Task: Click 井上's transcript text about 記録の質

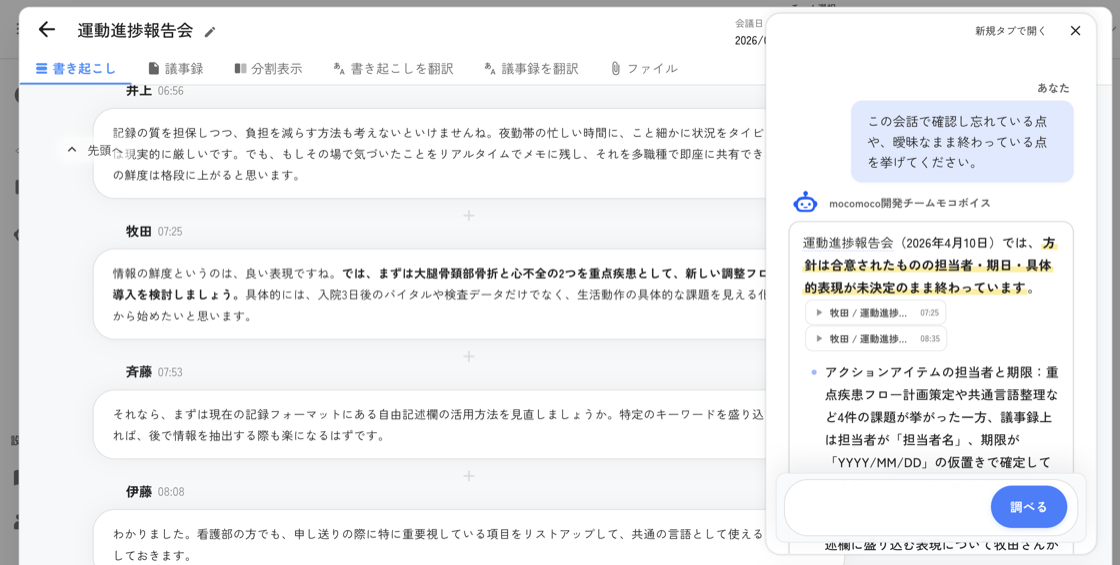Action: point(439,154)
